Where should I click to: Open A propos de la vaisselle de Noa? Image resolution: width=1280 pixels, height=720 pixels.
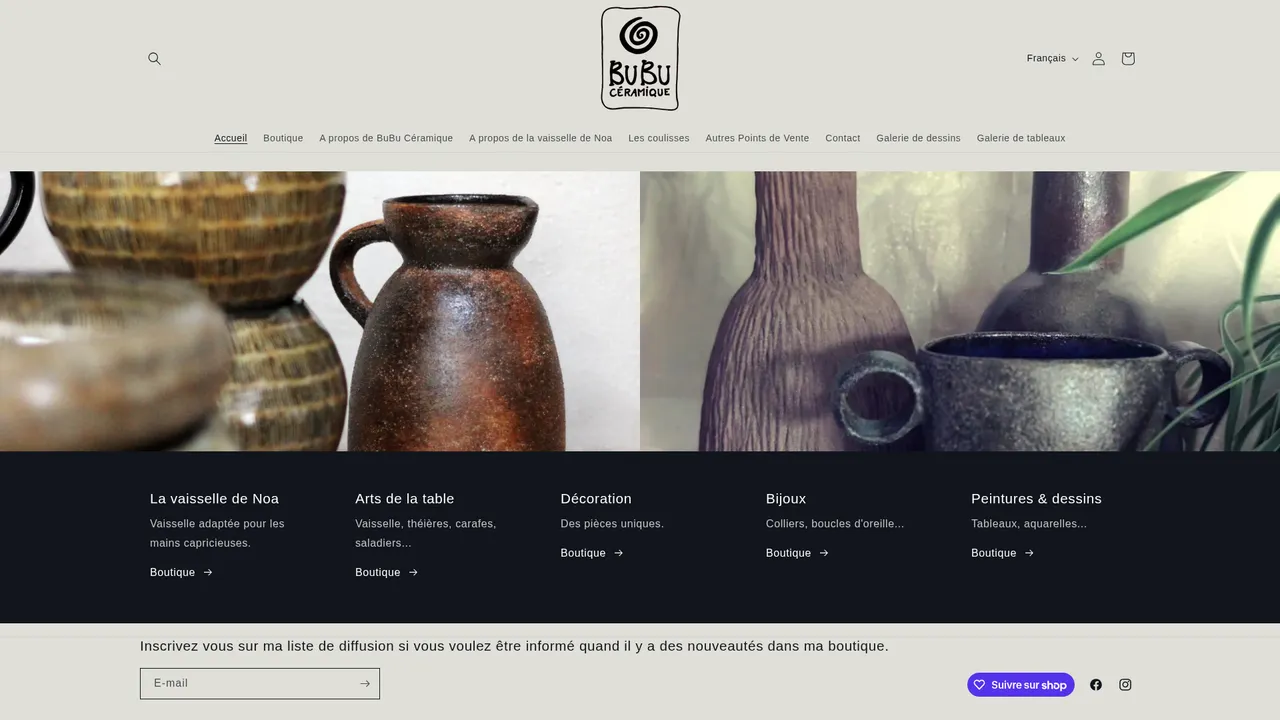[x=540, y=138]
